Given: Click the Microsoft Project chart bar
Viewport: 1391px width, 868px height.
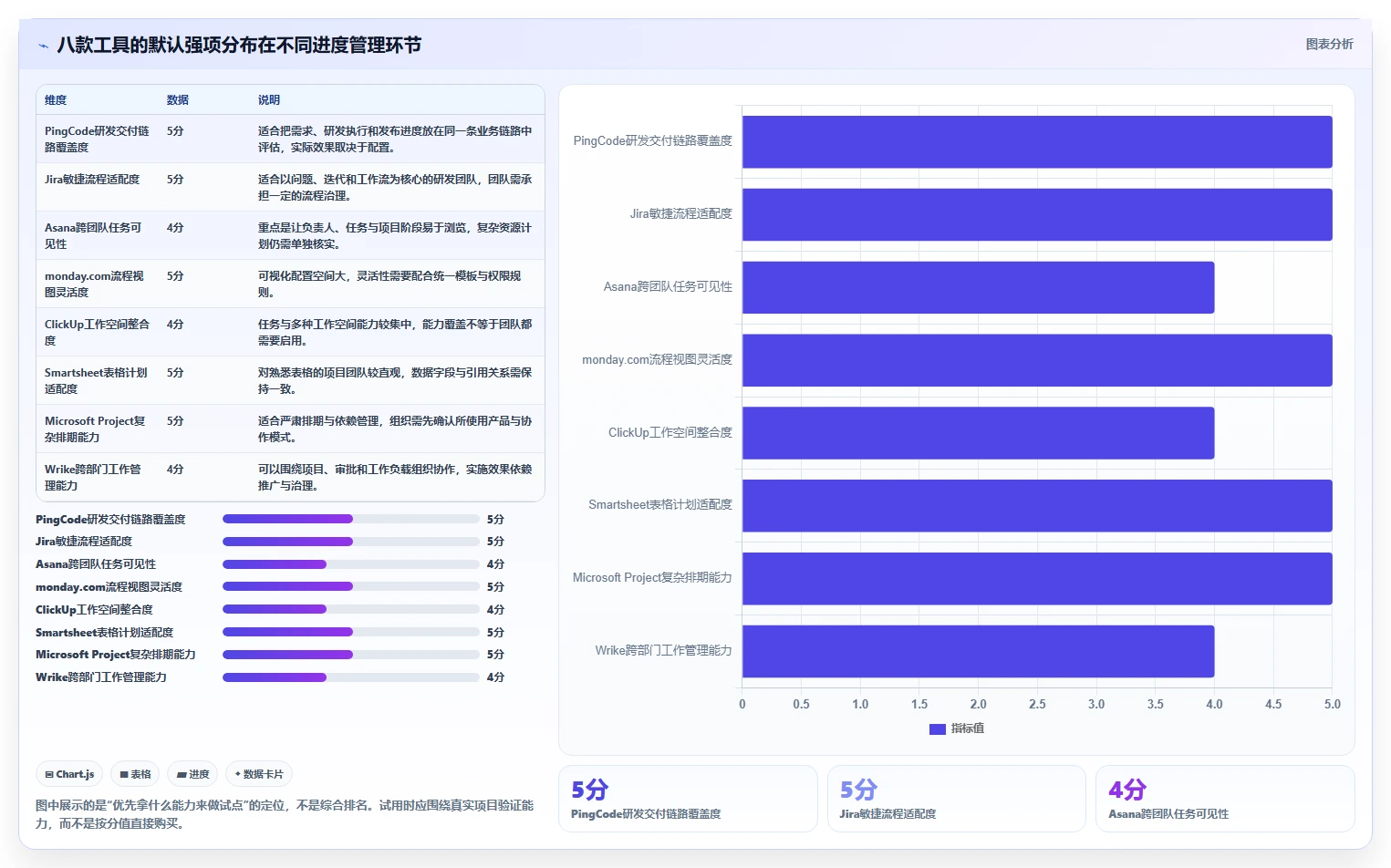Looking at the screenshot, I should click(1037, 578).
